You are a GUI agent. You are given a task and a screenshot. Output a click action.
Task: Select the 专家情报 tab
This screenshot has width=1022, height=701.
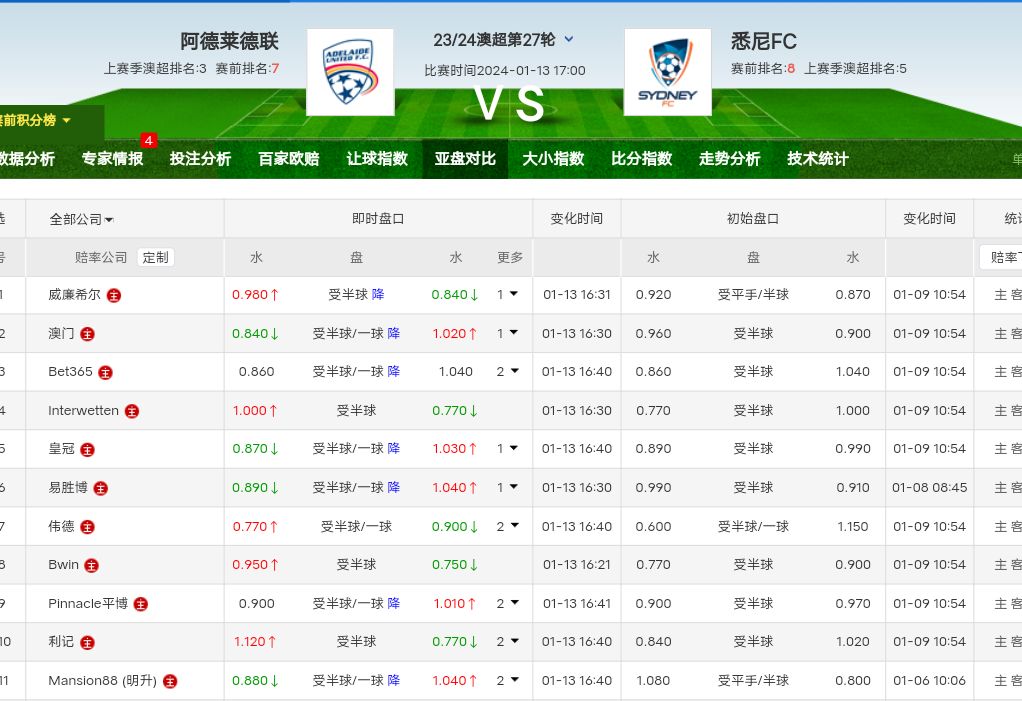(112, 159)
